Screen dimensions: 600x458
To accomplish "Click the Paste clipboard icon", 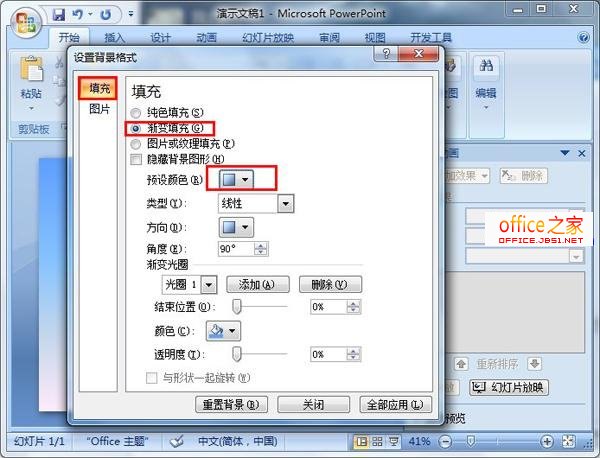I will pos(31,68).
